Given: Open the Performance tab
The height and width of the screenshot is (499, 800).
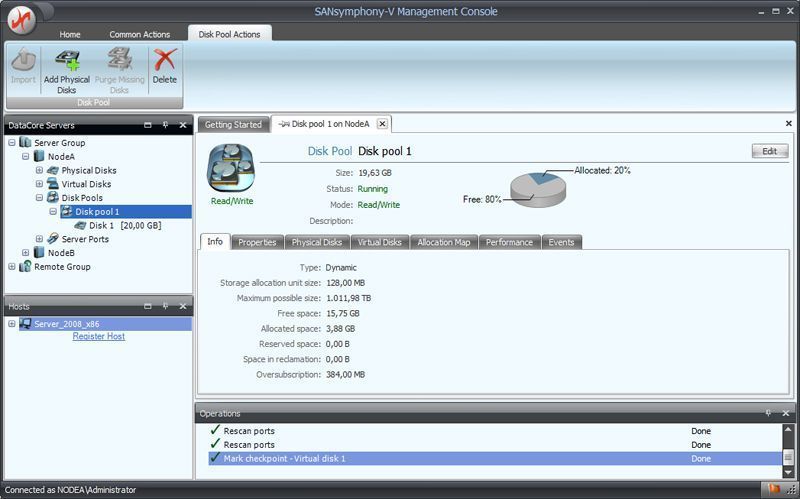Looking at the screenshot, I should point(509,242).
